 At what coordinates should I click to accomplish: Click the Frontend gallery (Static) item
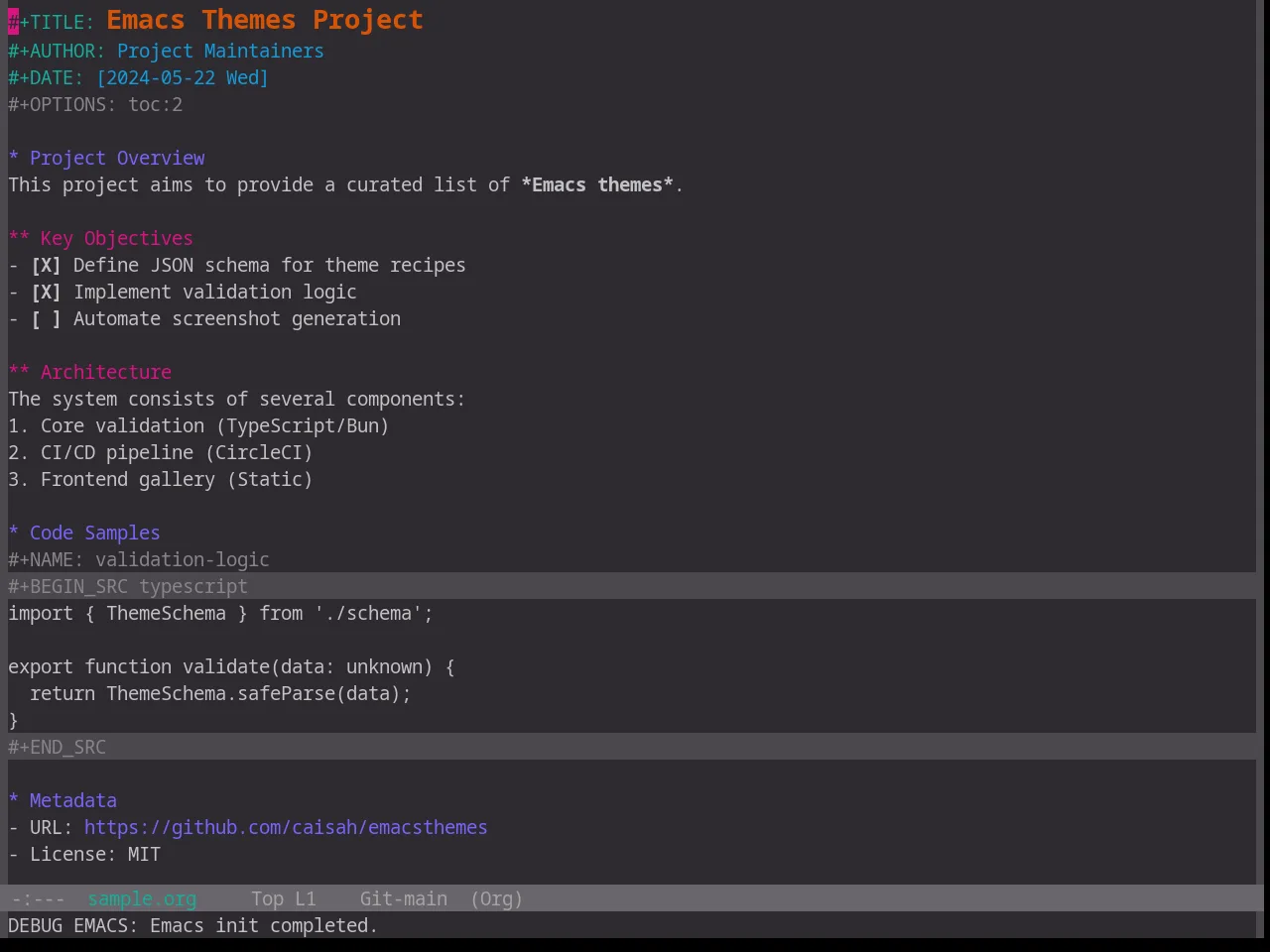(x=161, y=480)
